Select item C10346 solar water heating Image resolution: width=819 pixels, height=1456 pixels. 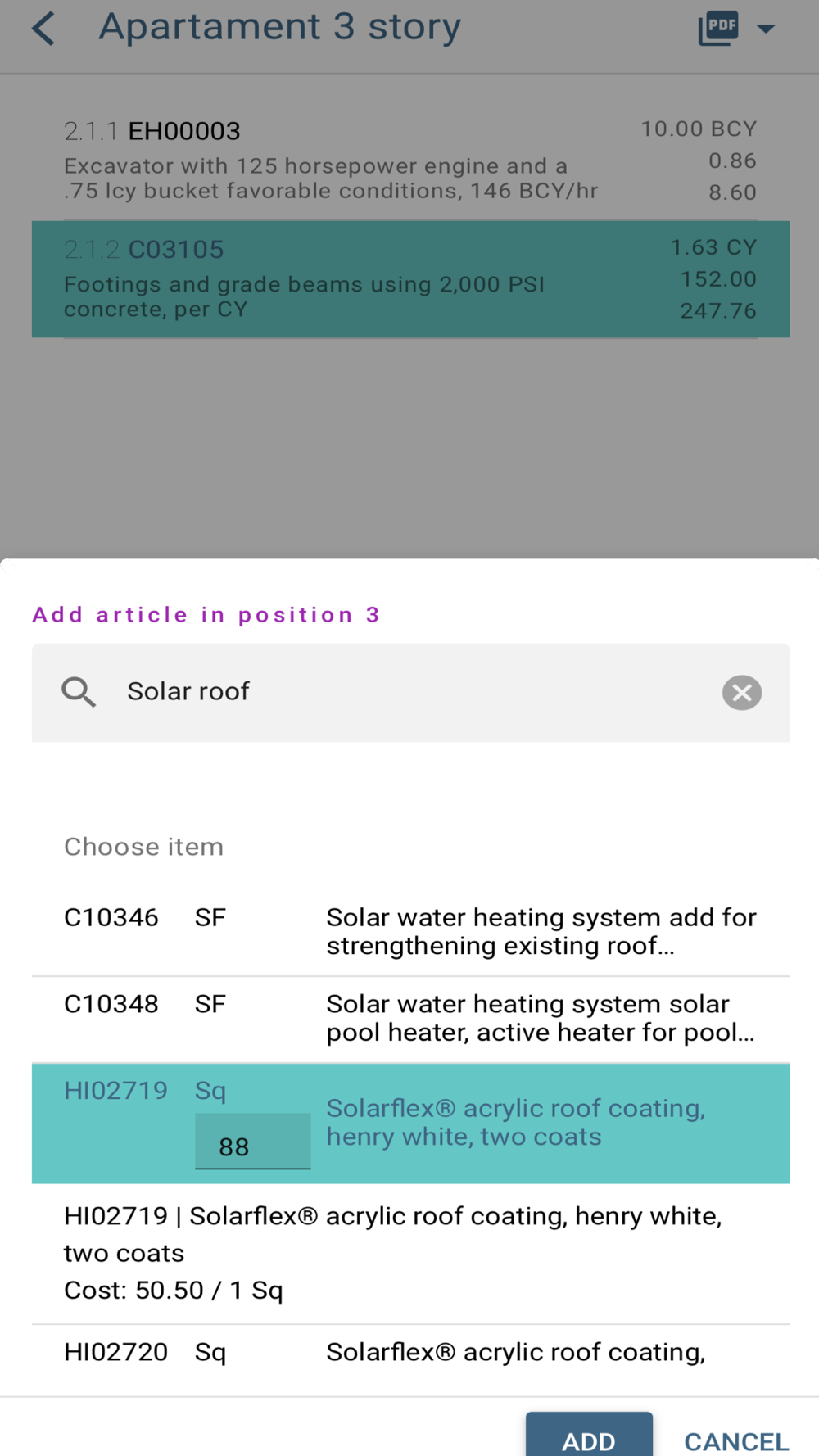point(409,932)
